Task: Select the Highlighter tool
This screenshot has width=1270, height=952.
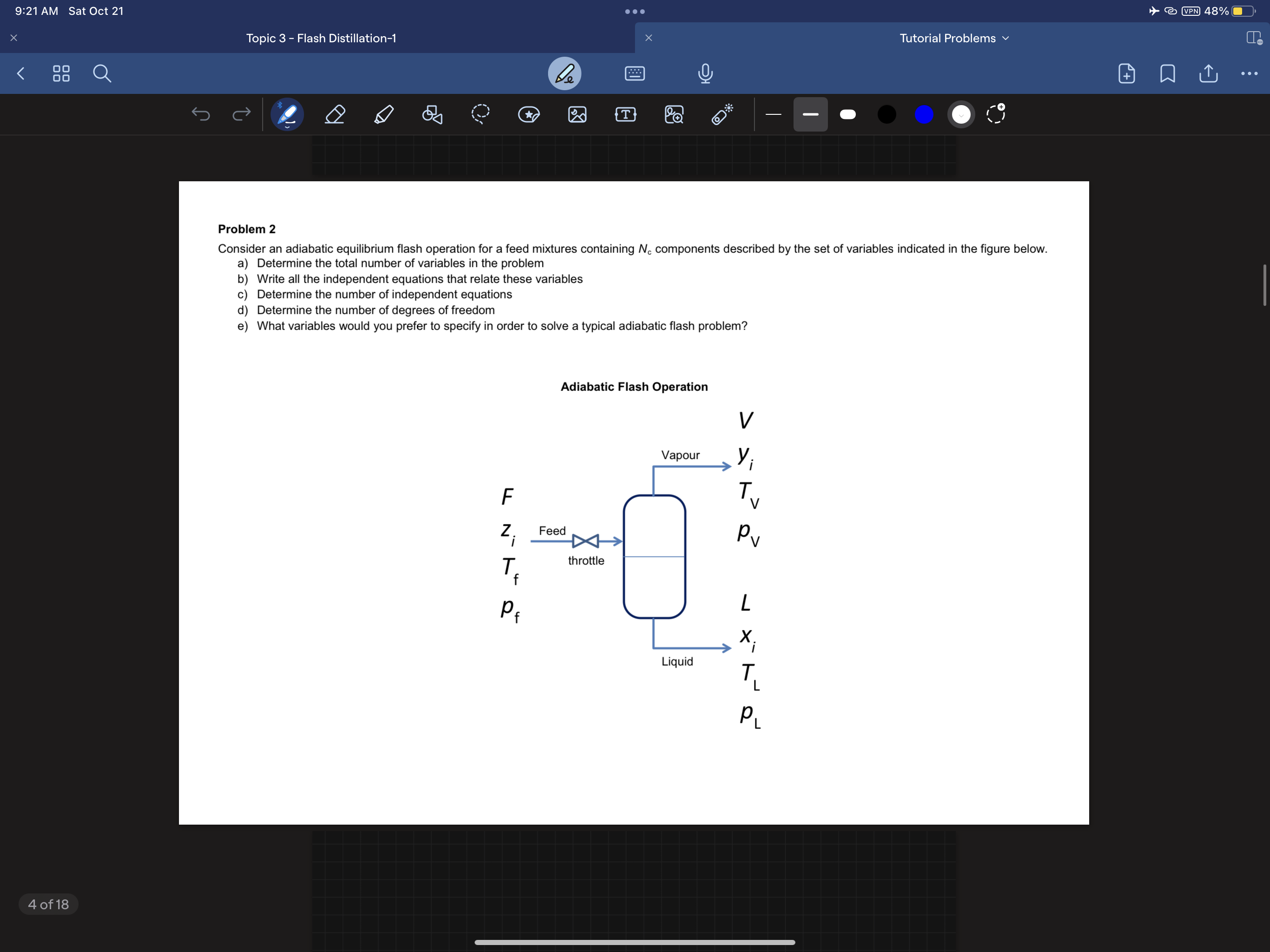Action: [x=384, y=114]
